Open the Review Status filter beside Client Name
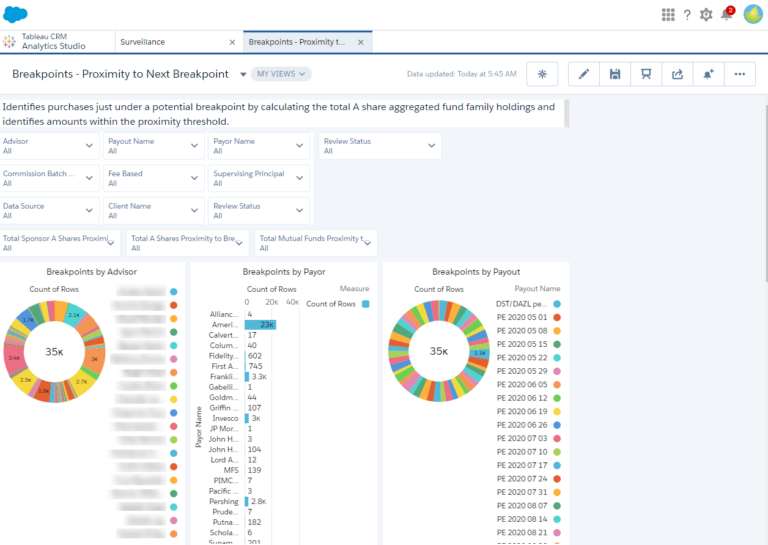Image resolution: width=768 pixels, height=545 pixels. [x=259, y=211]
